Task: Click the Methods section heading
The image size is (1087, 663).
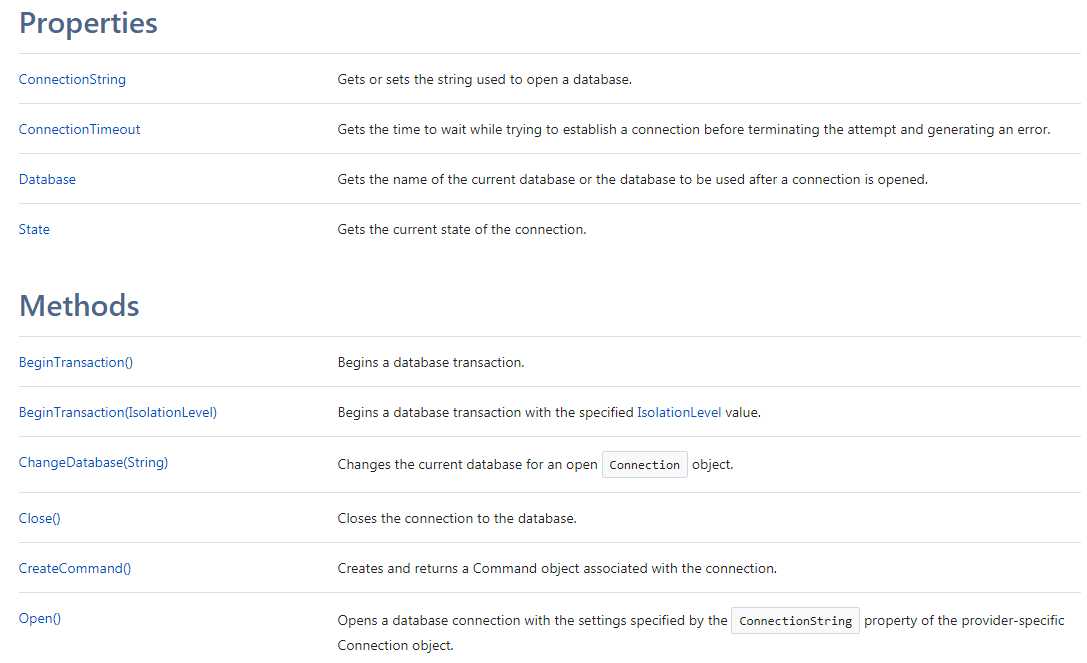Action: (x=79, y=306)
